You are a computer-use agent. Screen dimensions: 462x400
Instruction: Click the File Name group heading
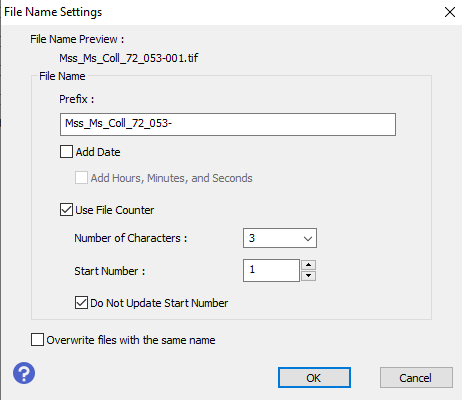point(62,76)
